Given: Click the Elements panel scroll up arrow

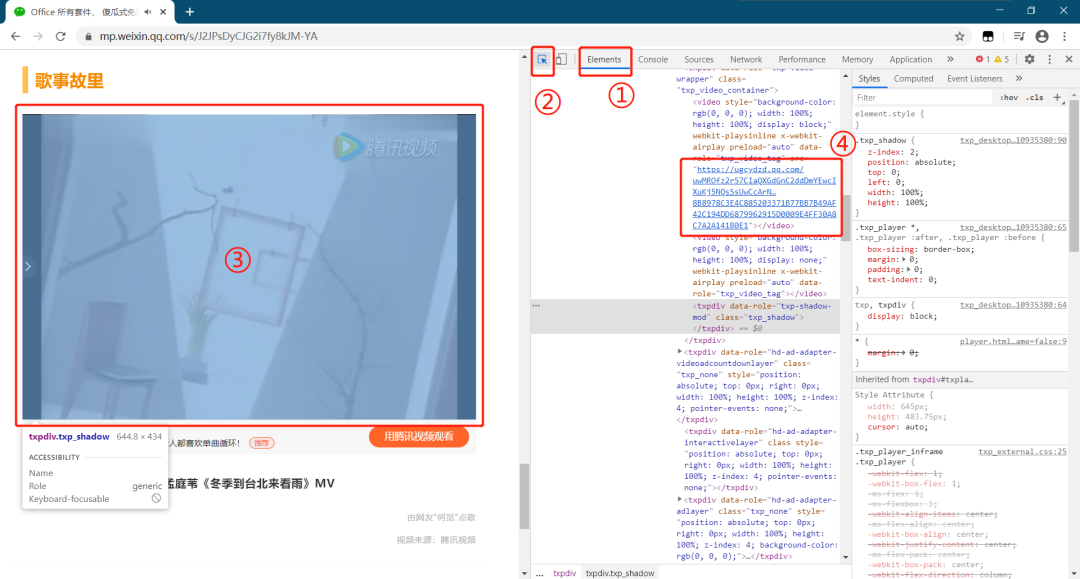Looking at the screenshot, I should [x=846, y=76].
